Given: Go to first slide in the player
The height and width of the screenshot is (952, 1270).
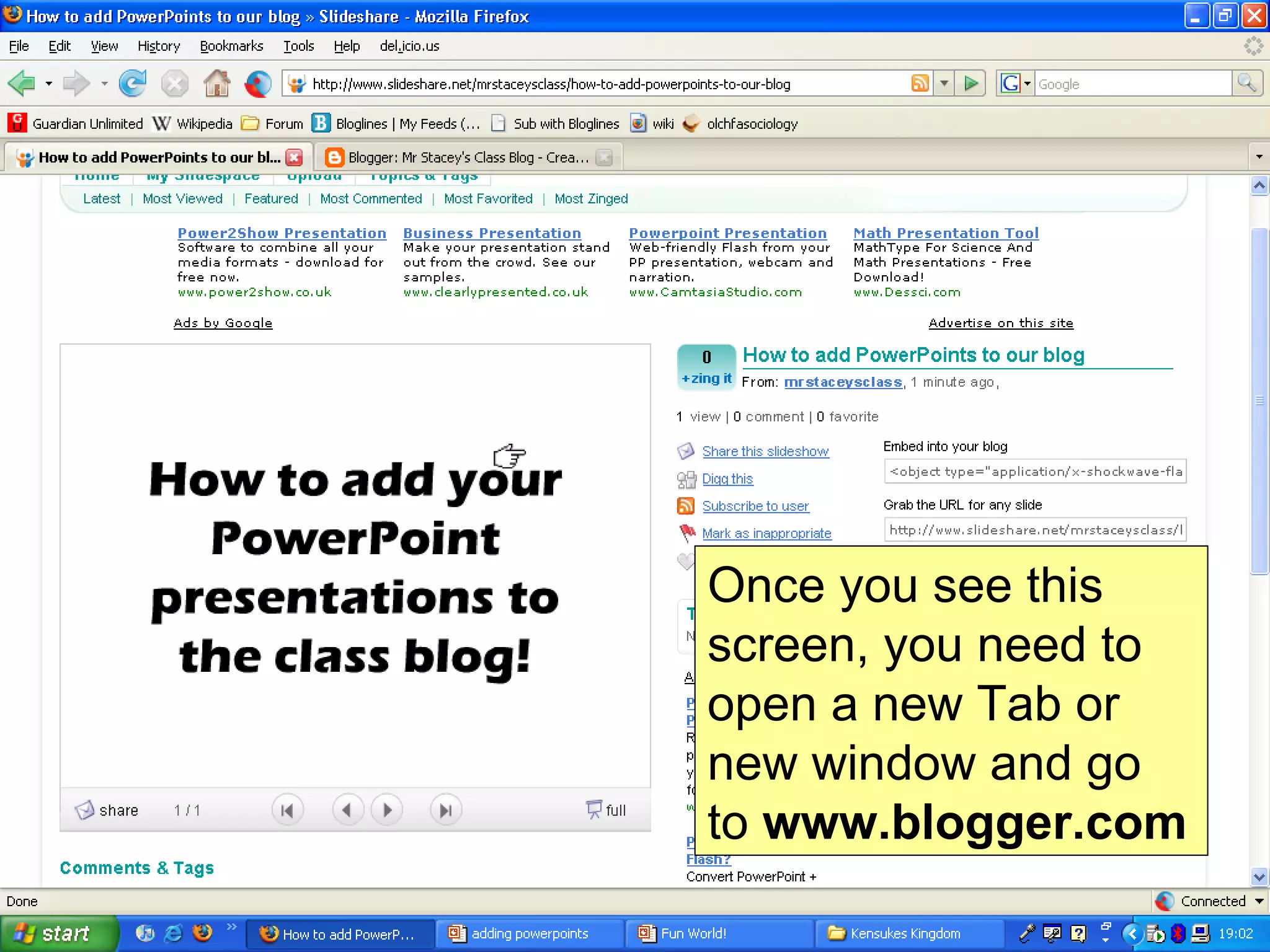Looking at the screenshot, I should [287, 810].
